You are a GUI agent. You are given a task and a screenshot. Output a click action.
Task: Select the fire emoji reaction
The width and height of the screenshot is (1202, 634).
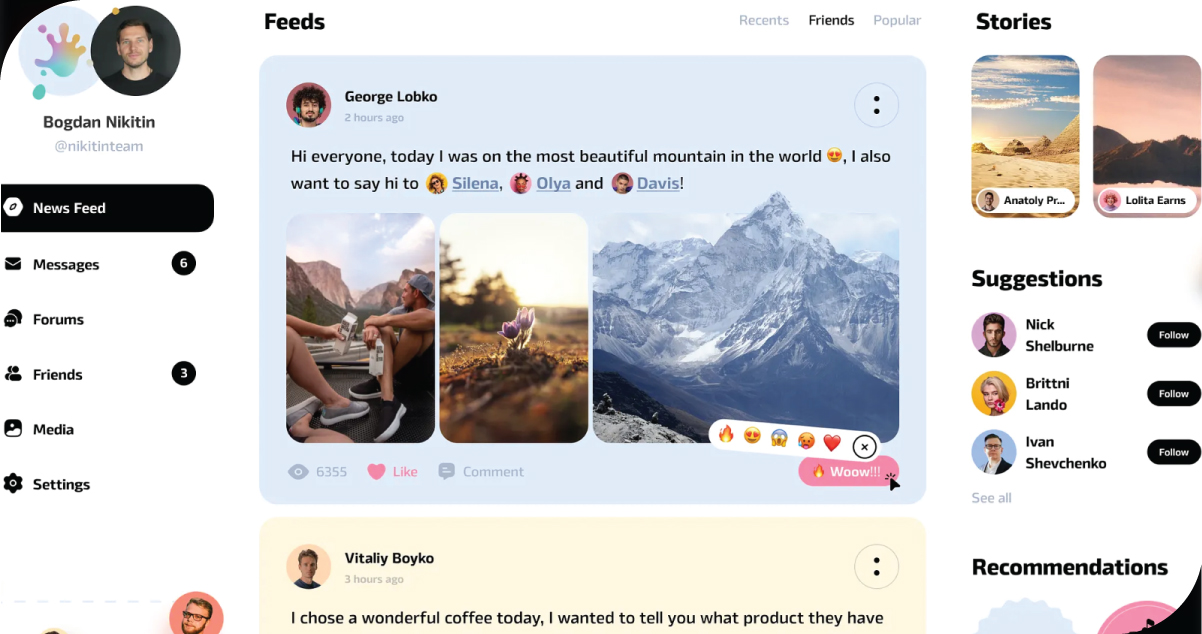point(727,438)
